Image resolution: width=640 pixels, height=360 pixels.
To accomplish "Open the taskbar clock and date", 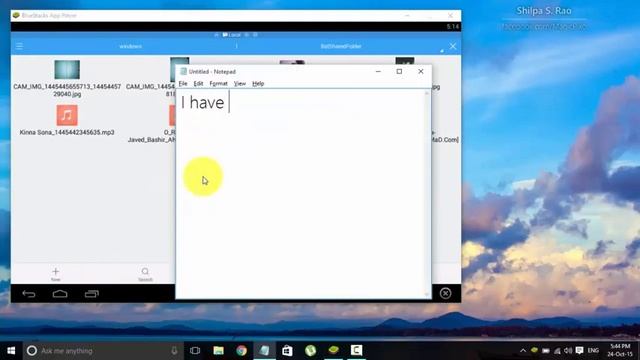I will pyautogui.click(x=620, y=351).
